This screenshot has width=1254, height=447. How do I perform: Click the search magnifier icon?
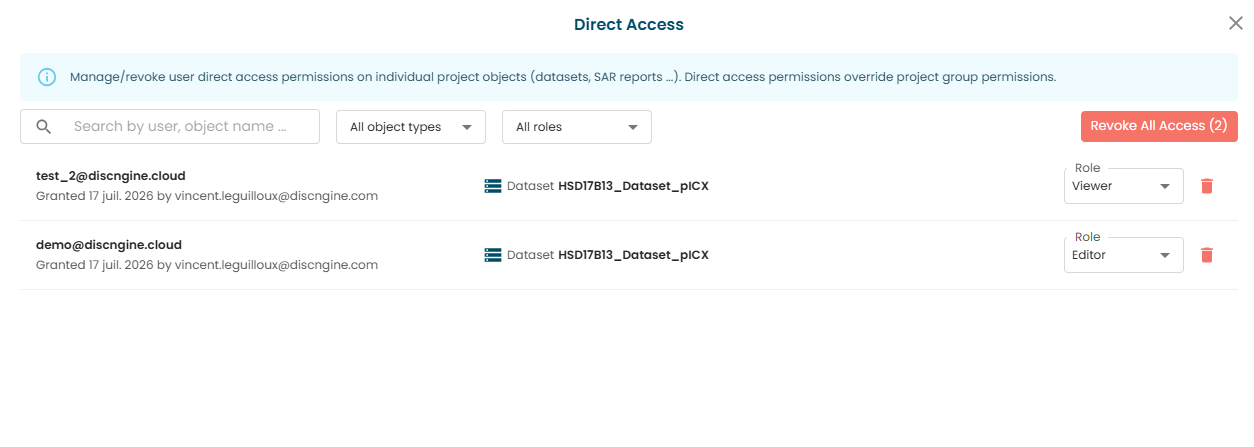coord(43,127)
